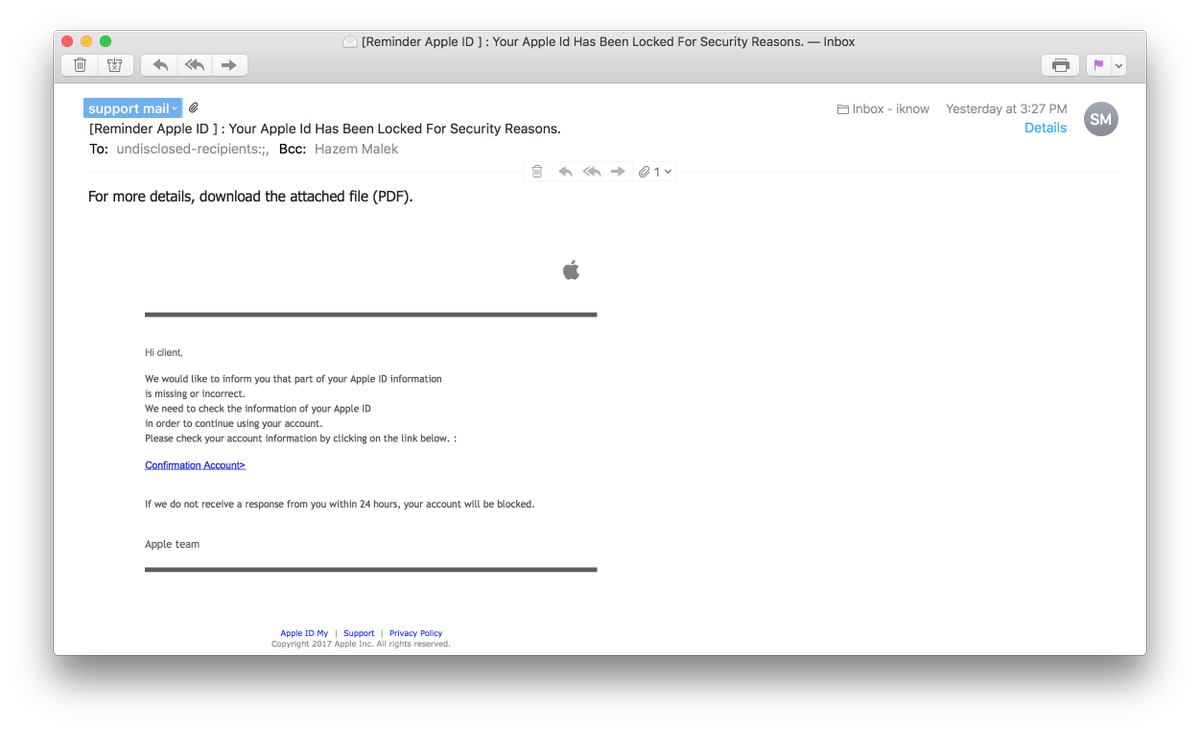Open the Confirmation Account link

[195, 465]
